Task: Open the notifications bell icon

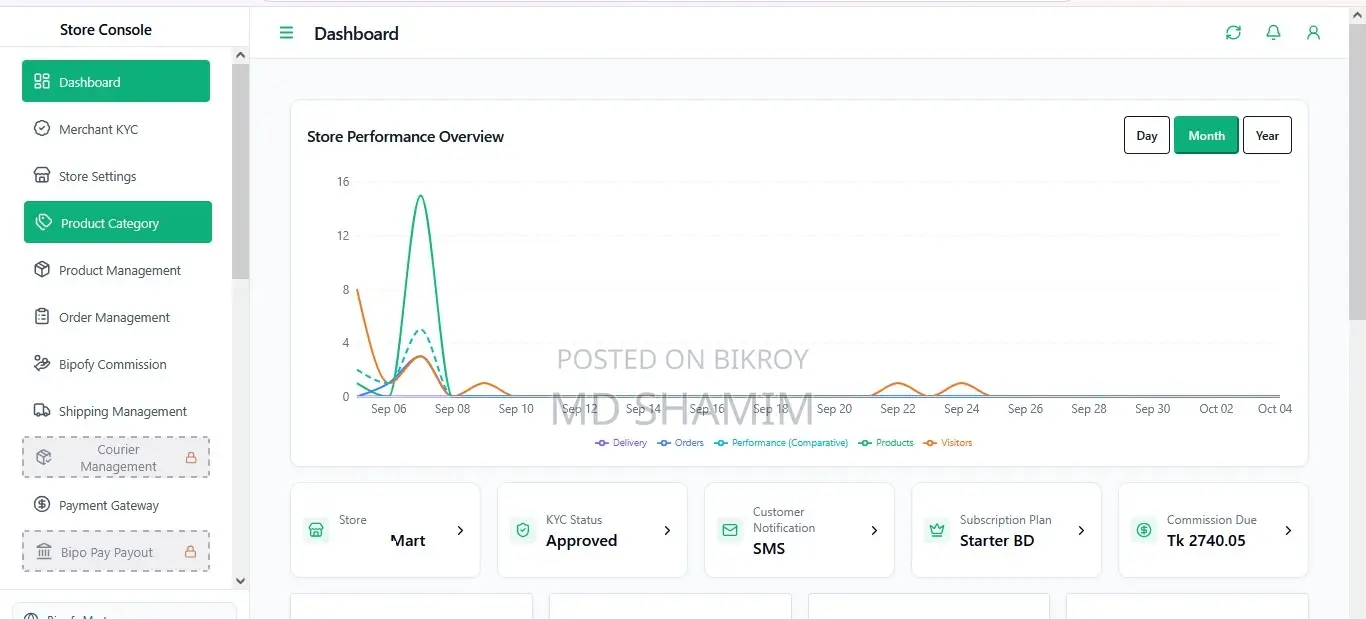Action: (1273, 33)
